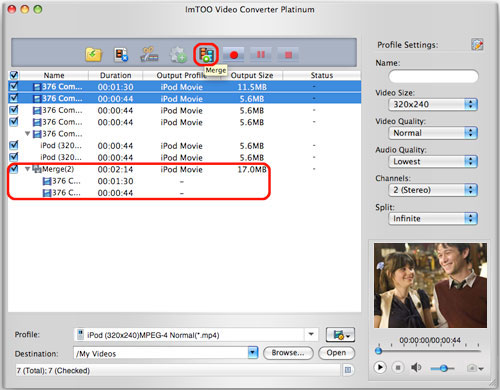Click the Output Size column header

point(252,75)
